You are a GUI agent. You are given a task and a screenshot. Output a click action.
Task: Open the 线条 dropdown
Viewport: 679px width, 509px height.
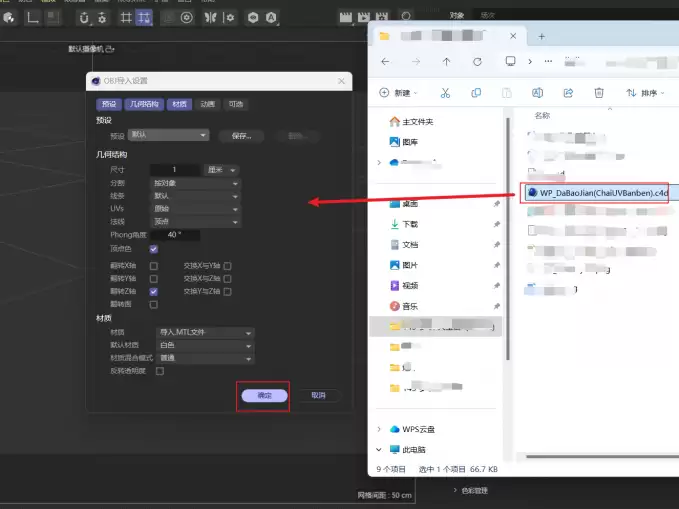[x=195, y=196]
